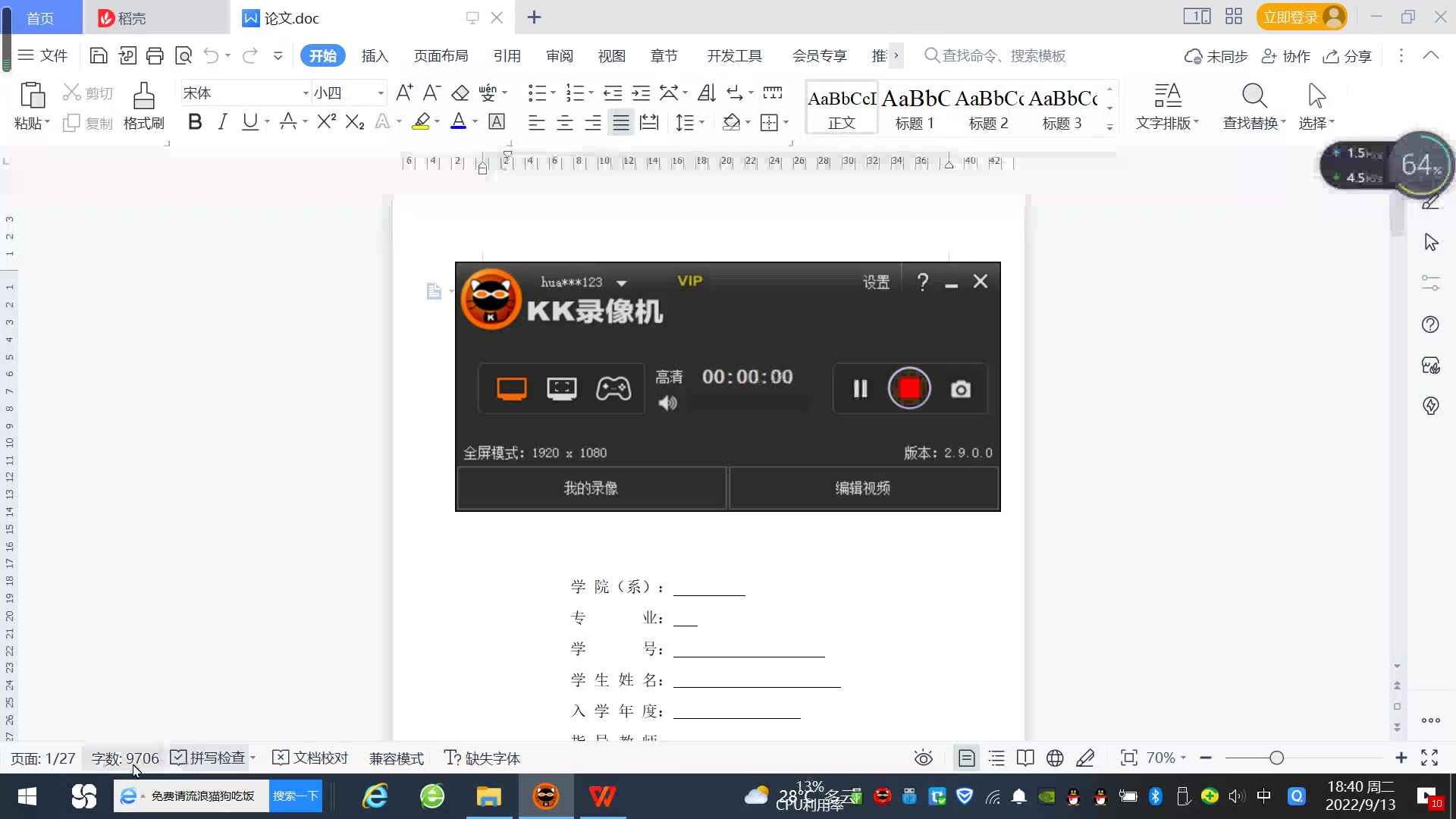
Task: Apply superscript formatting
Action: click(x=326, y=121)
